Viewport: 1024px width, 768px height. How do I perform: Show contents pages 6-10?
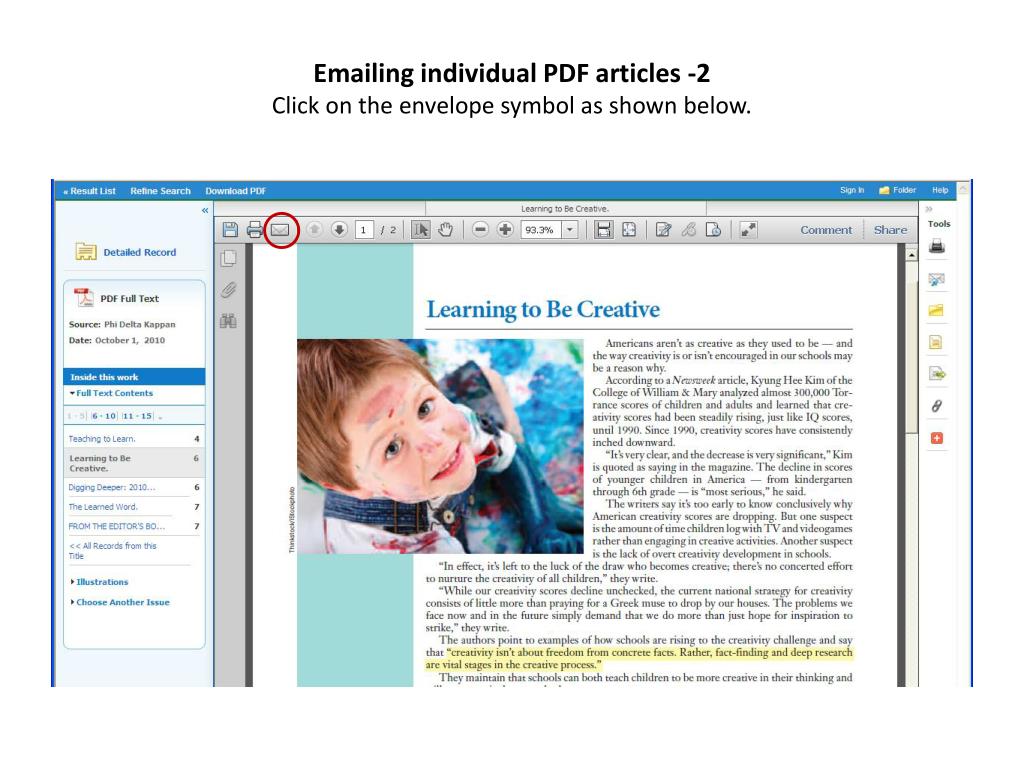104,416
